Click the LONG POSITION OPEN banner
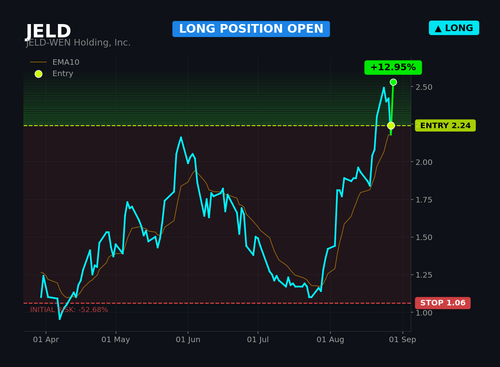Screen dimensions: 500x367 (x=251, y=29)
